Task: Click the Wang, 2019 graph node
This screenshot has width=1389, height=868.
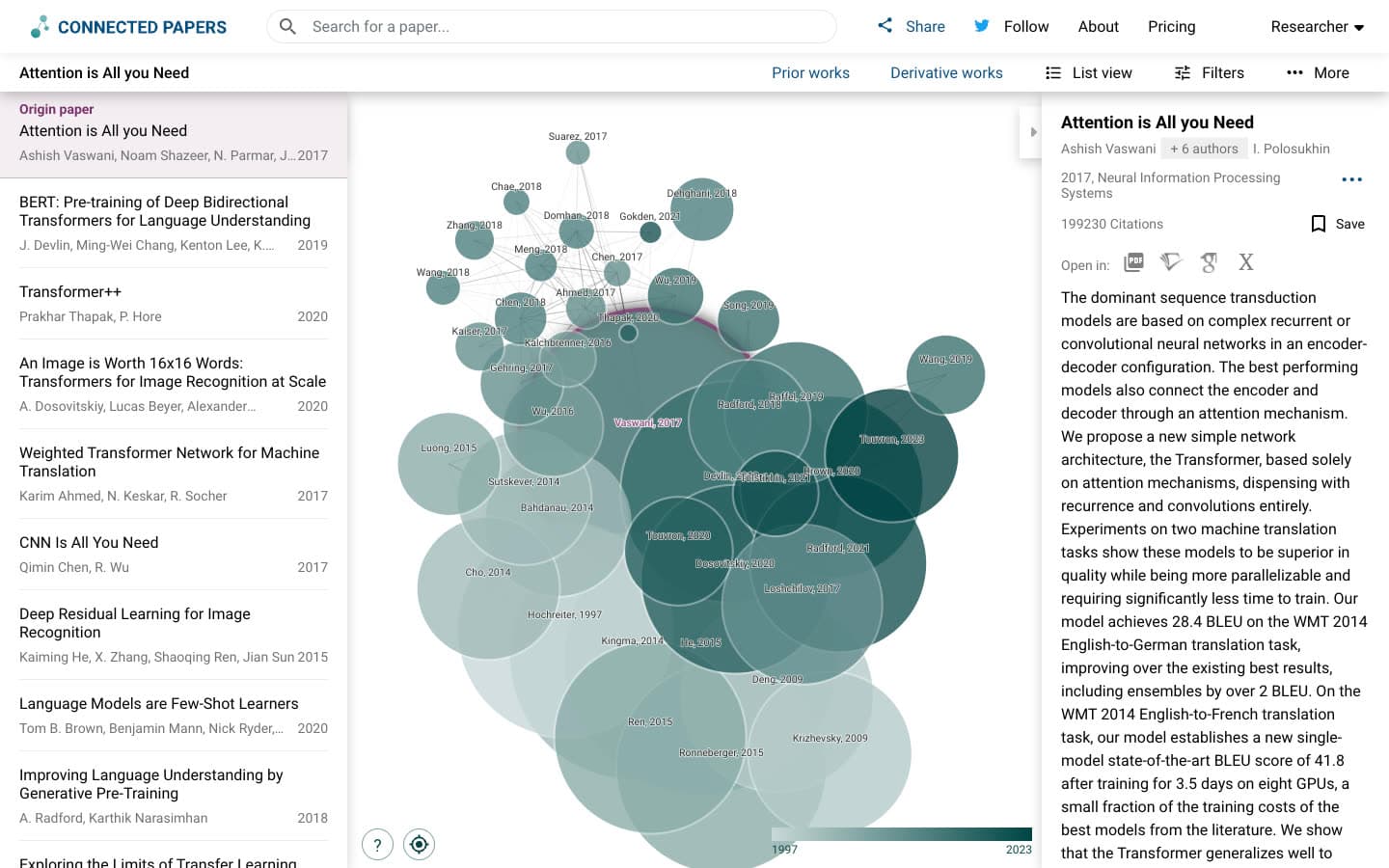Action: 945,375
